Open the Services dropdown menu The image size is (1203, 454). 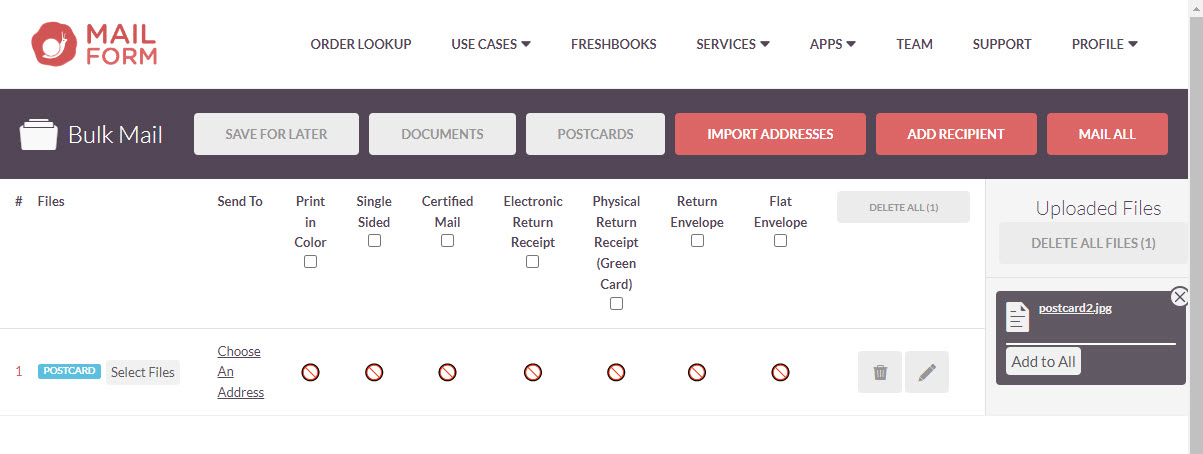pos(733,44)
